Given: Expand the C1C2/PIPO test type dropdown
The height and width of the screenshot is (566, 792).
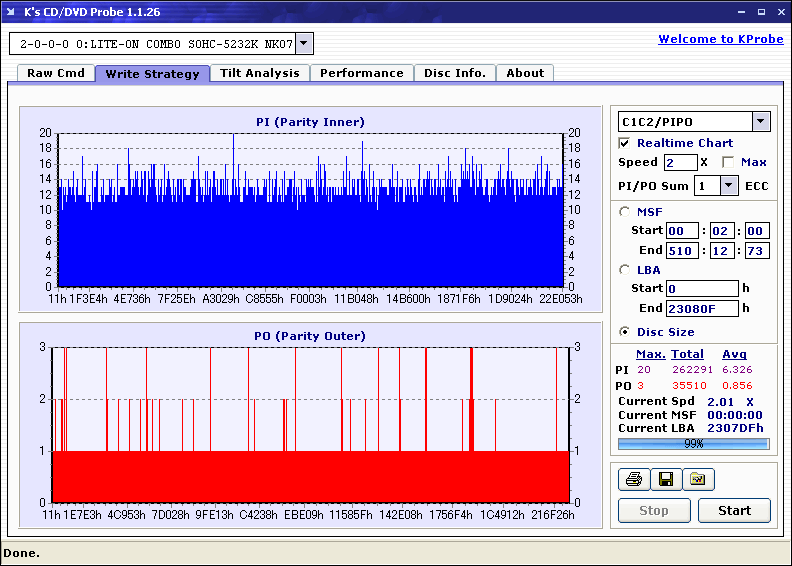Looking at the screenshot, I should tap(761, 121).
